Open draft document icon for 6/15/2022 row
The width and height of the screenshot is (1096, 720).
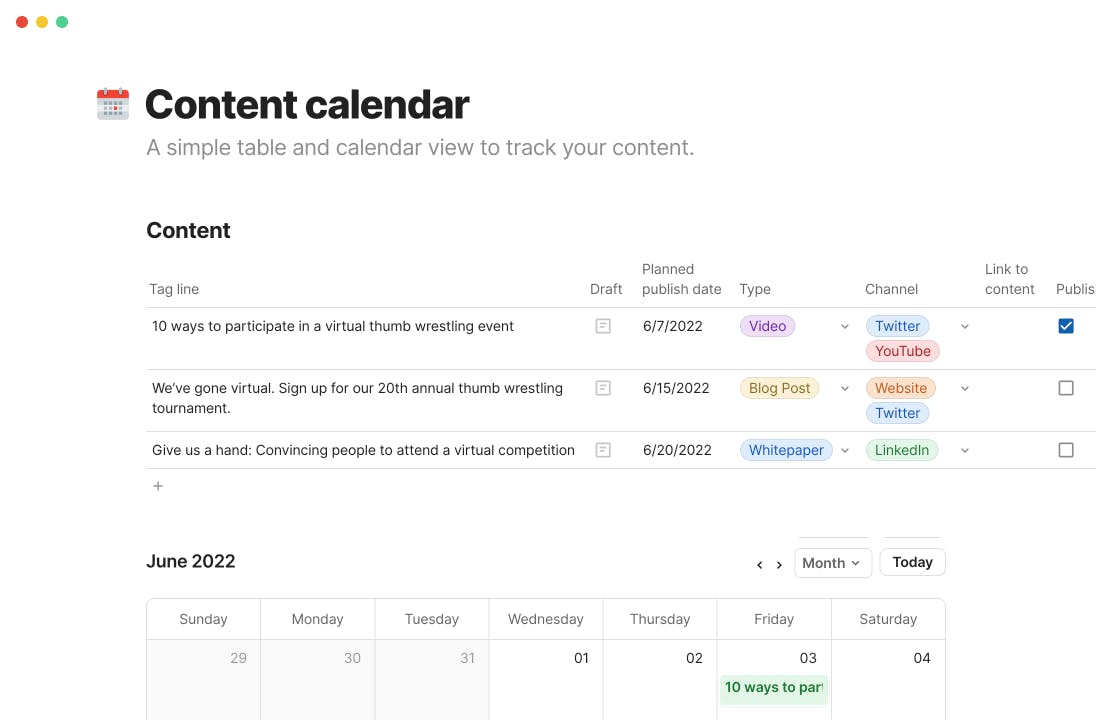[603, 388]
